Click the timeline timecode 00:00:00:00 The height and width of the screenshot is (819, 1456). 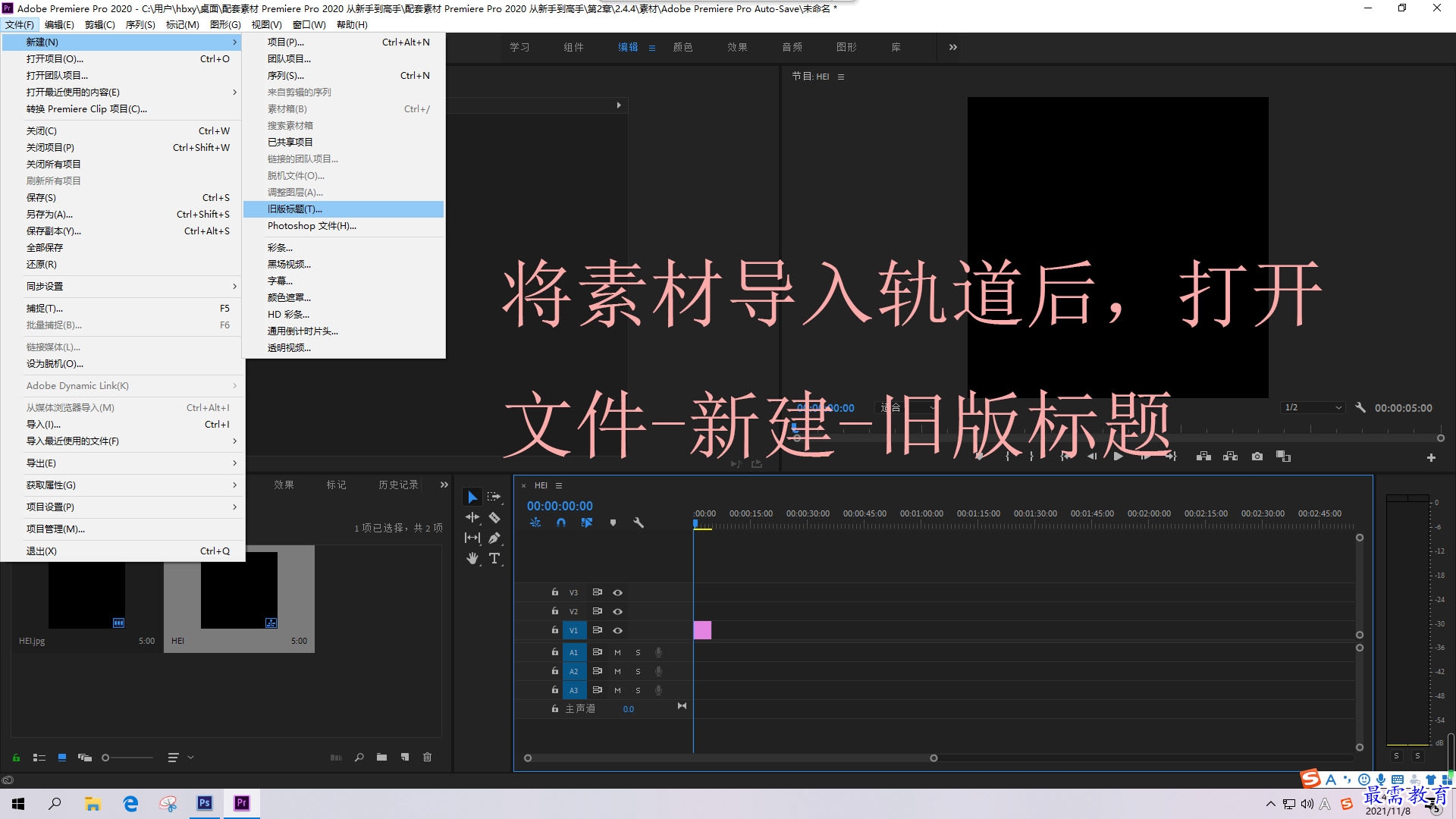[x=560, y=506]
